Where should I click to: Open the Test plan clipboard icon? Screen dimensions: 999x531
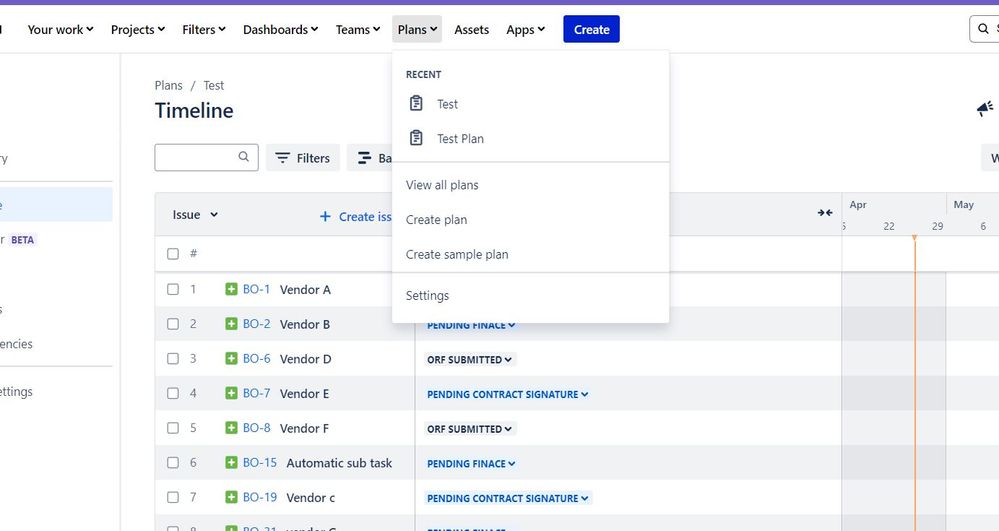click(x=416, y=103)
